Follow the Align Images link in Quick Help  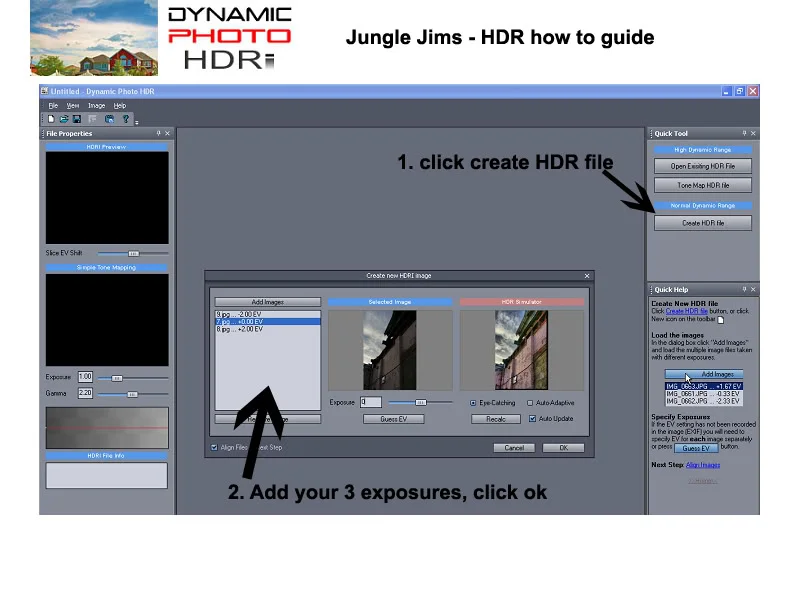pos(703,465)
